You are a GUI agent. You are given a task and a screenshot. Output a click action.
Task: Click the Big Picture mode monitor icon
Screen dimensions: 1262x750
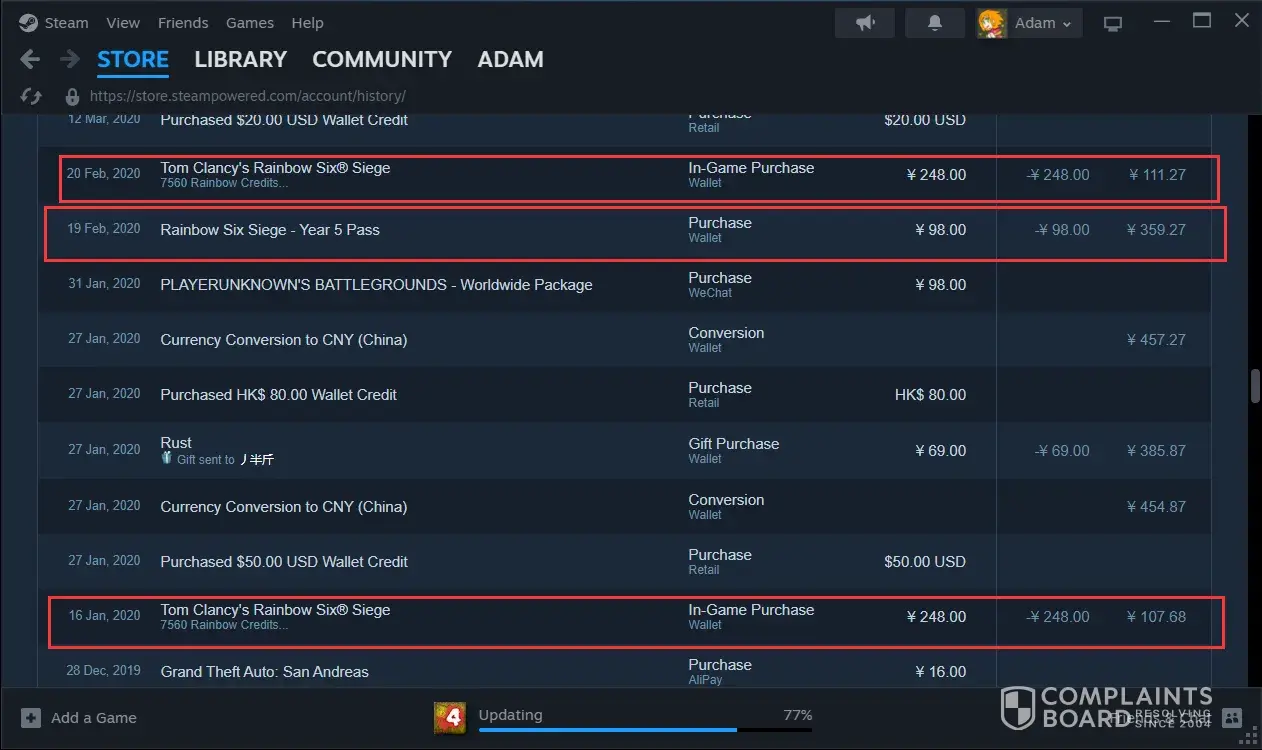coord(1113,23)
